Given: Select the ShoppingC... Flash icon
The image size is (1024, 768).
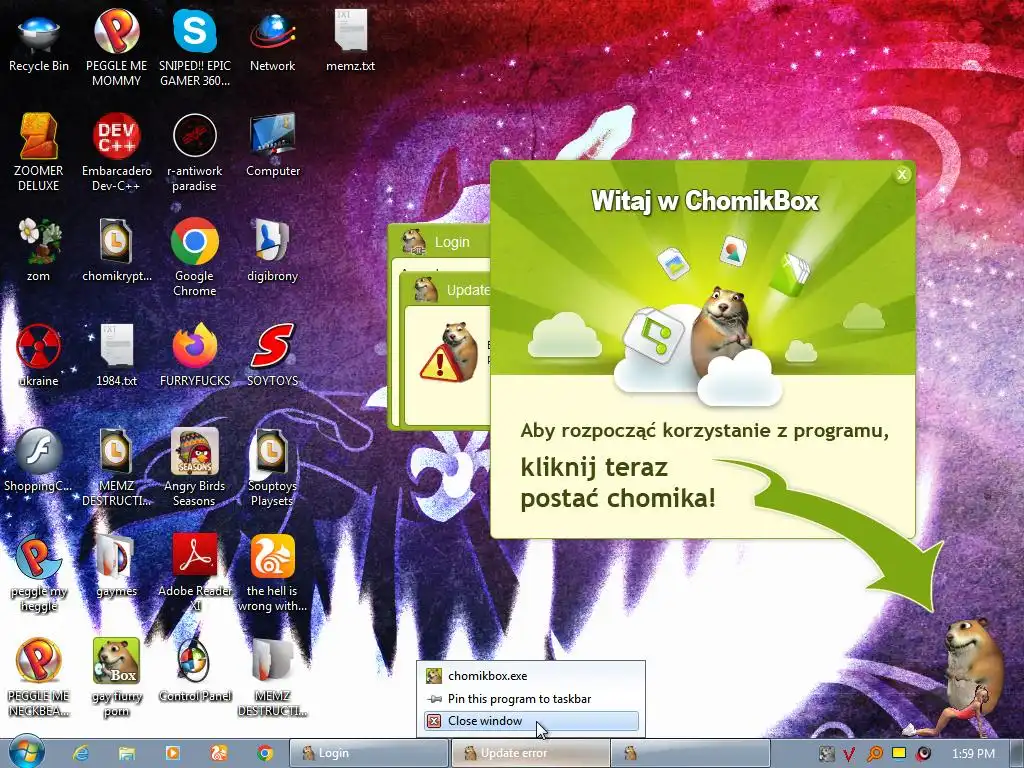Looking at the screenshot, I should 39,461.
